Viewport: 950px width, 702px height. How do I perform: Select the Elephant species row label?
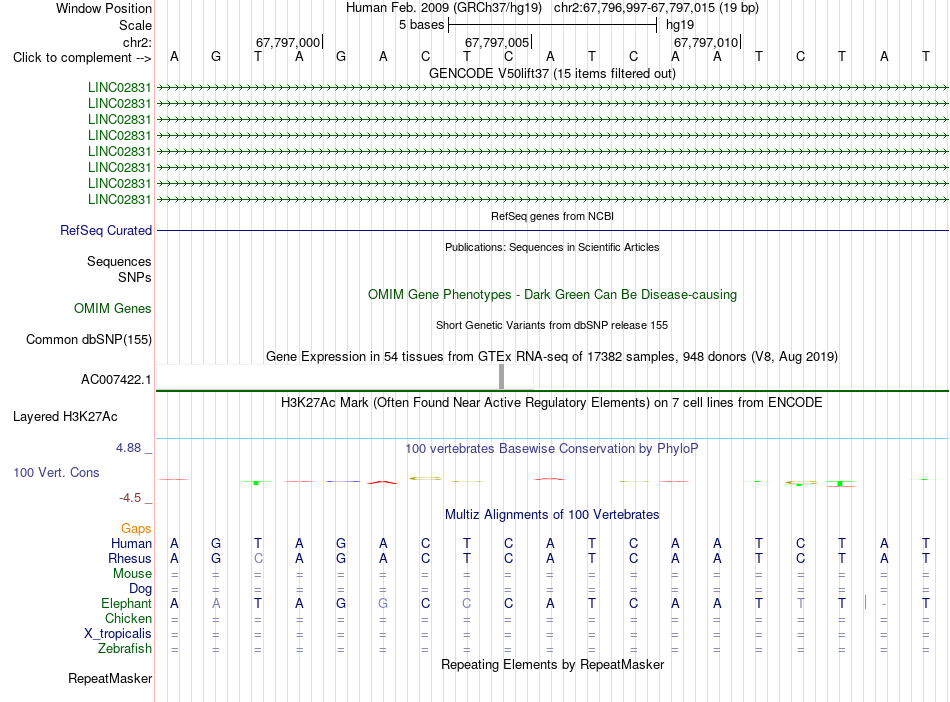point(126,603)
